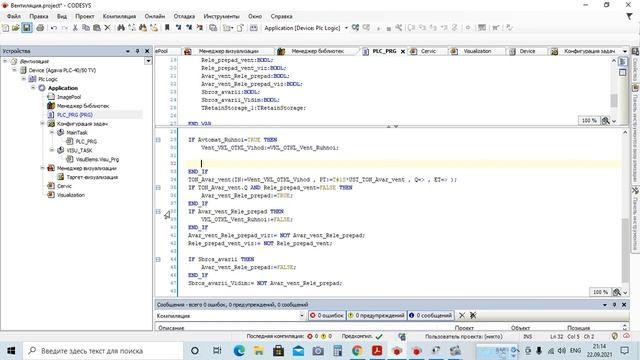Collapse the Application tree node
Screen dimensions: 640x360
(x=33, y=88)
